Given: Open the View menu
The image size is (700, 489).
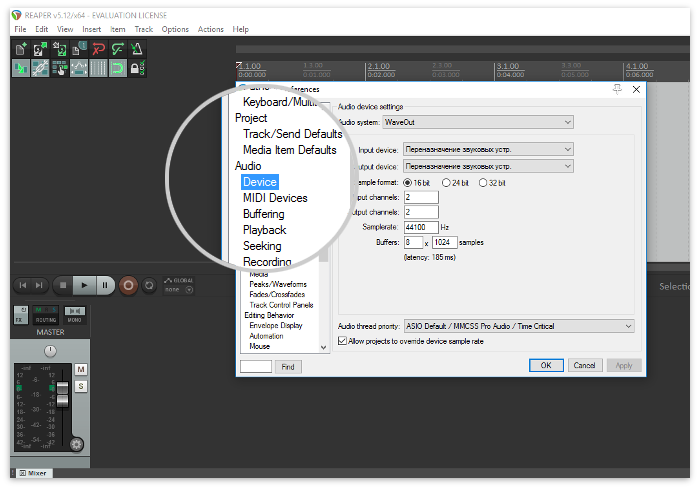Looking at the screenshot, I should tap(65, 29).
